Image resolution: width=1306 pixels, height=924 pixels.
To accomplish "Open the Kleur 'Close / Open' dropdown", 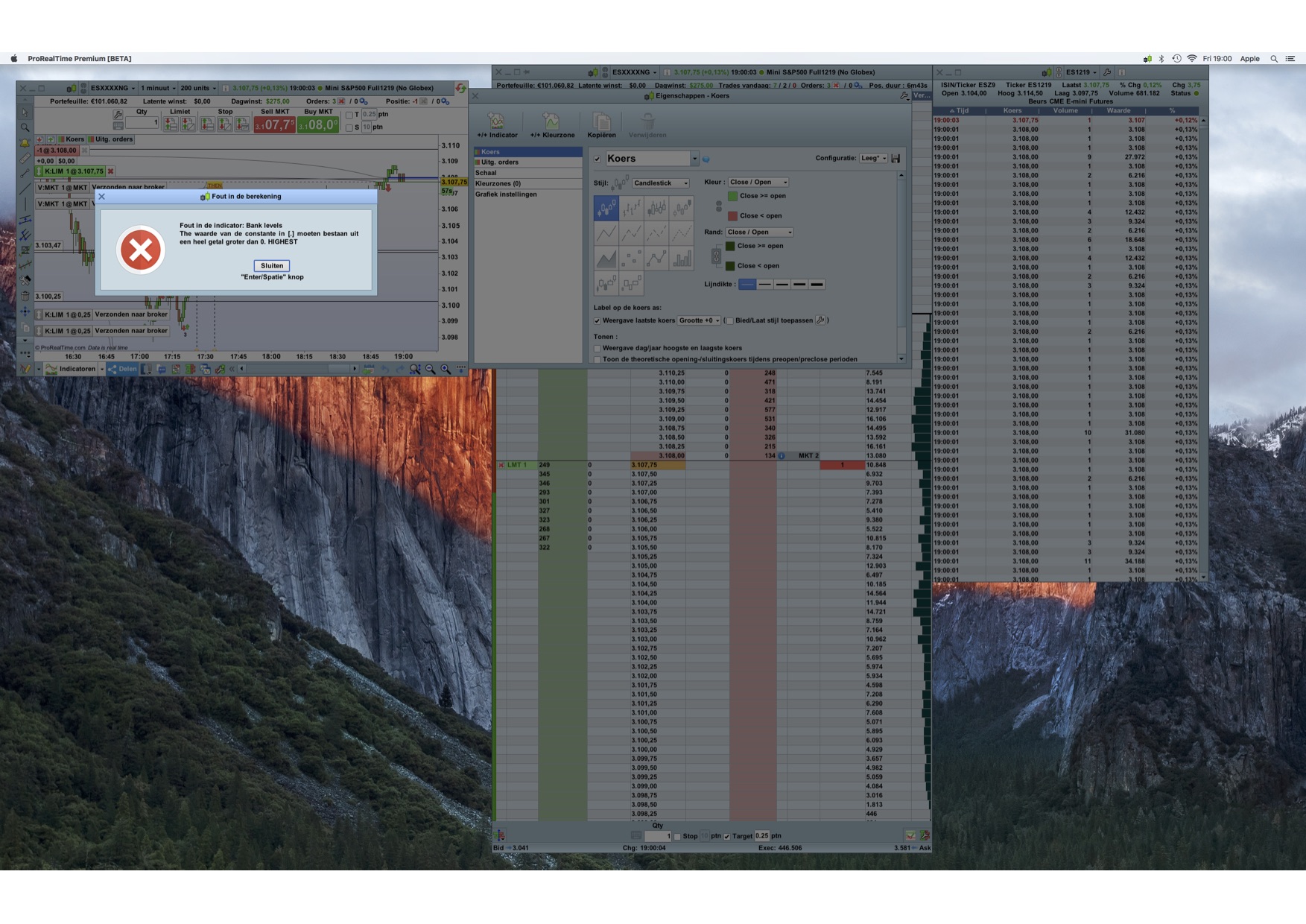I will point(758,182).
